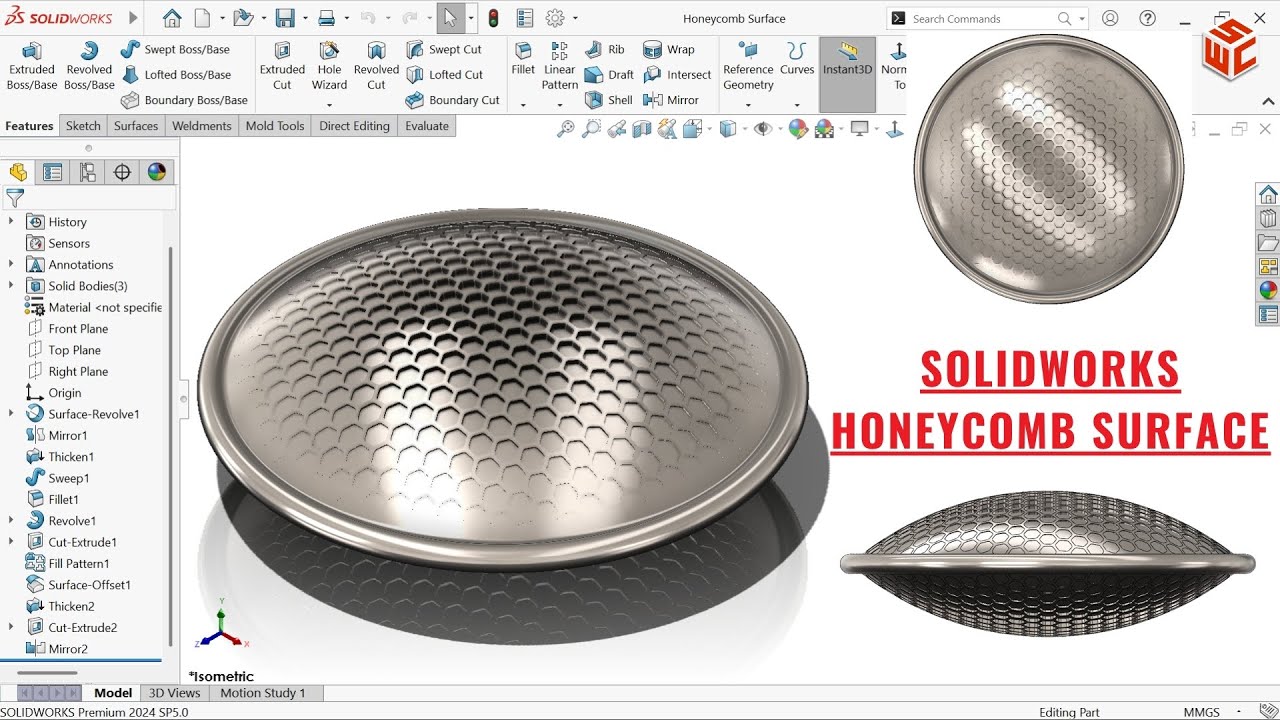Open DimXpertManager crosshair tab

122,172
